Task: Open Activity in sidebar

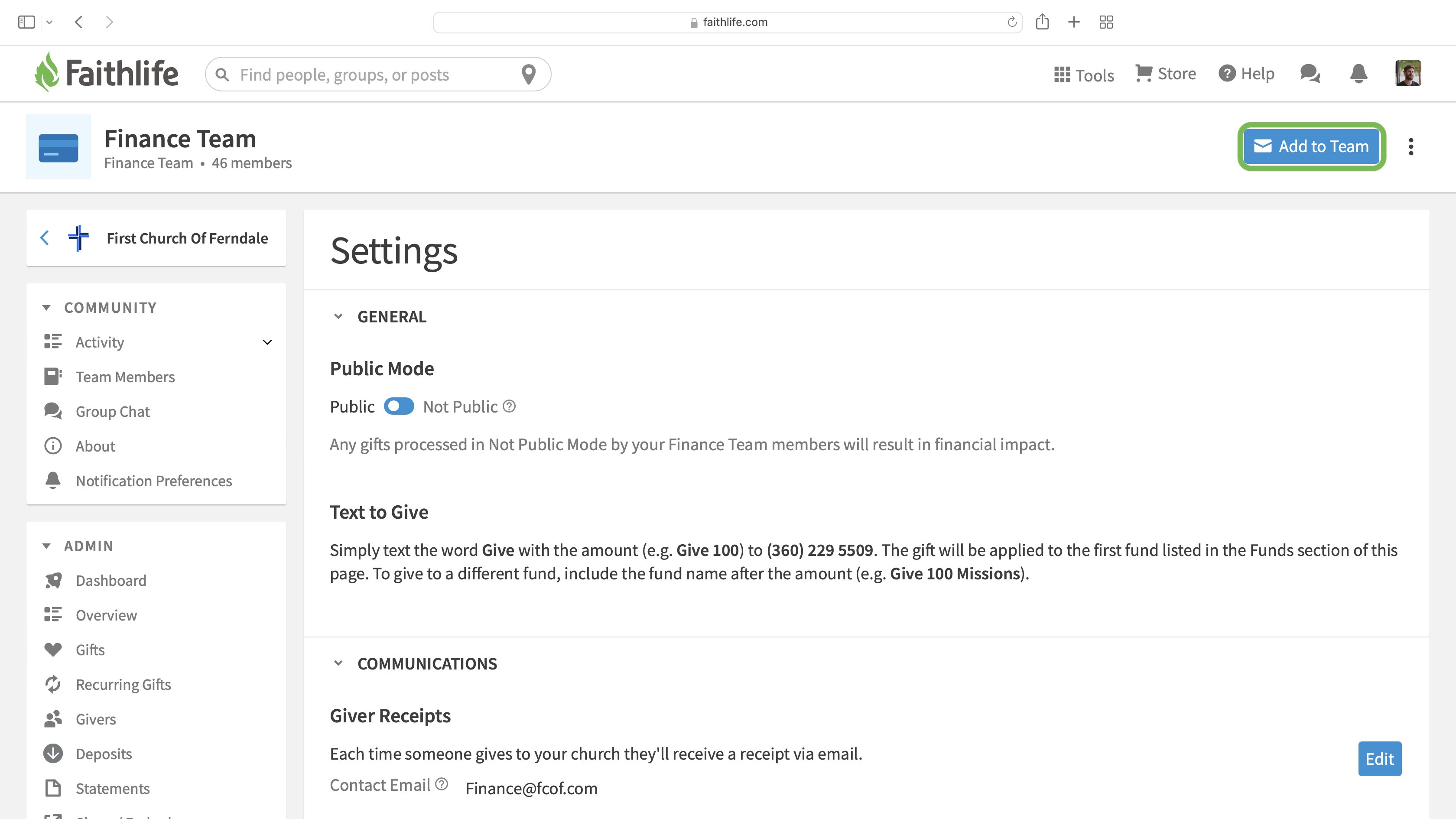Action: [100, 342]
